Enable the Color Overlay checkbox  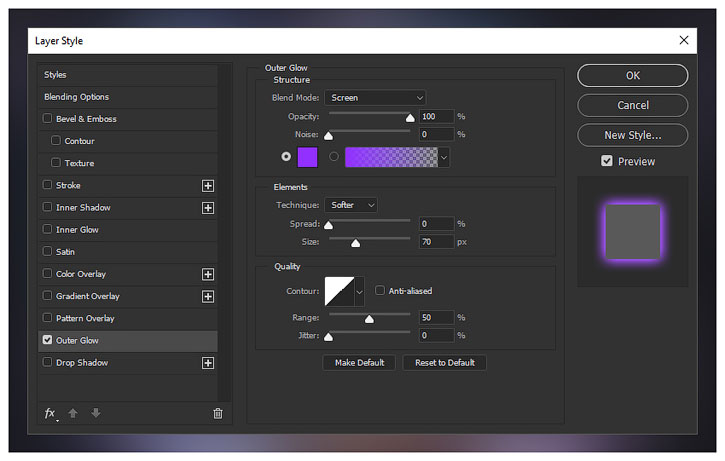pyautogui.click(x=47, y=273)
